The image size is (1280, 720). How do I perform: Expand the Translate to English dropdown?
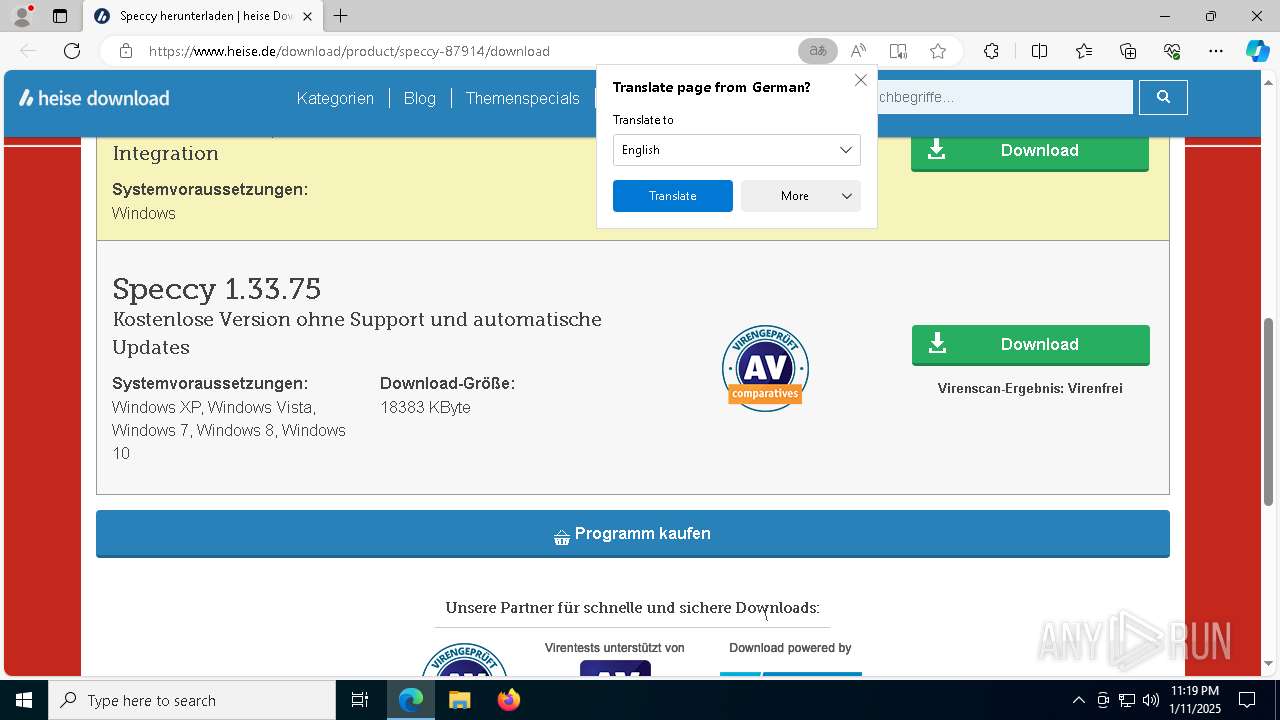[736, 150]
